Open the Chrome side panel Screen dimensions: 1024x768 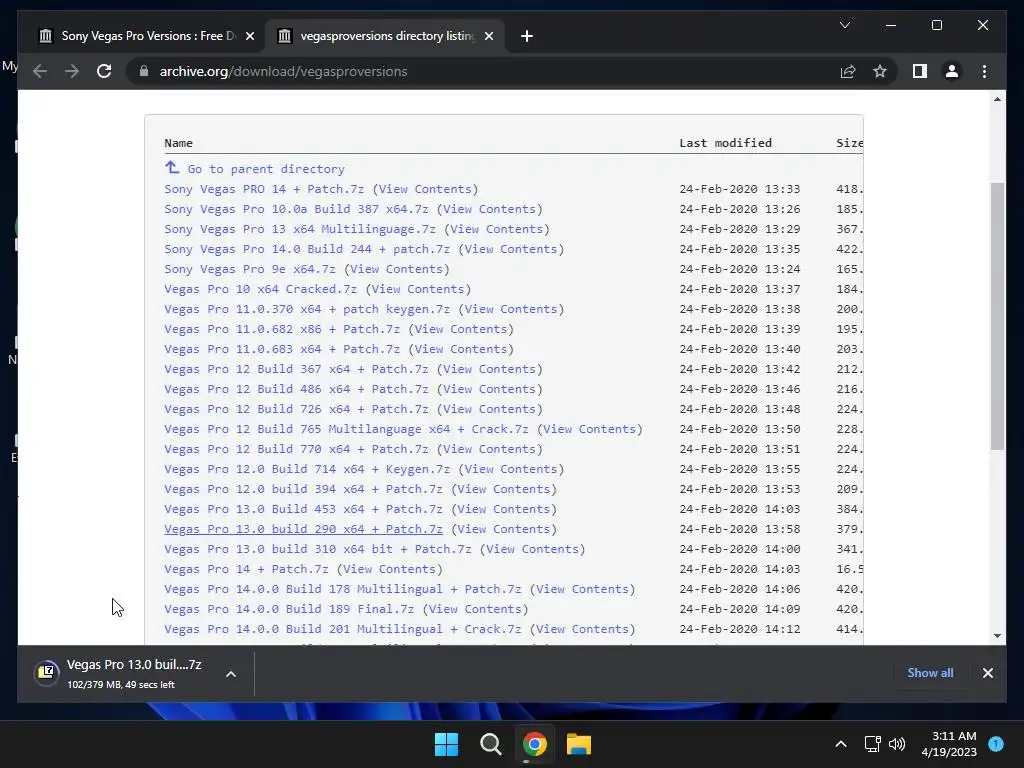coord(920,71)
